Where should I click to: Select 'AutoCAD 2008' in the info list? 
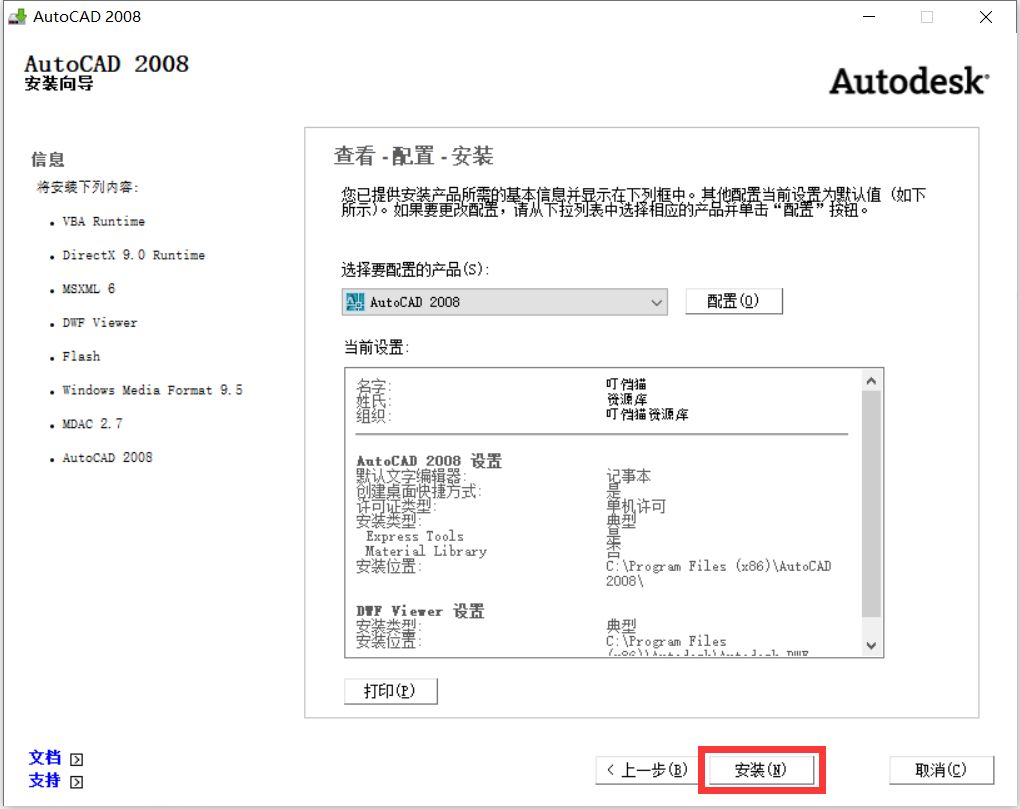(x=107, y=458)
